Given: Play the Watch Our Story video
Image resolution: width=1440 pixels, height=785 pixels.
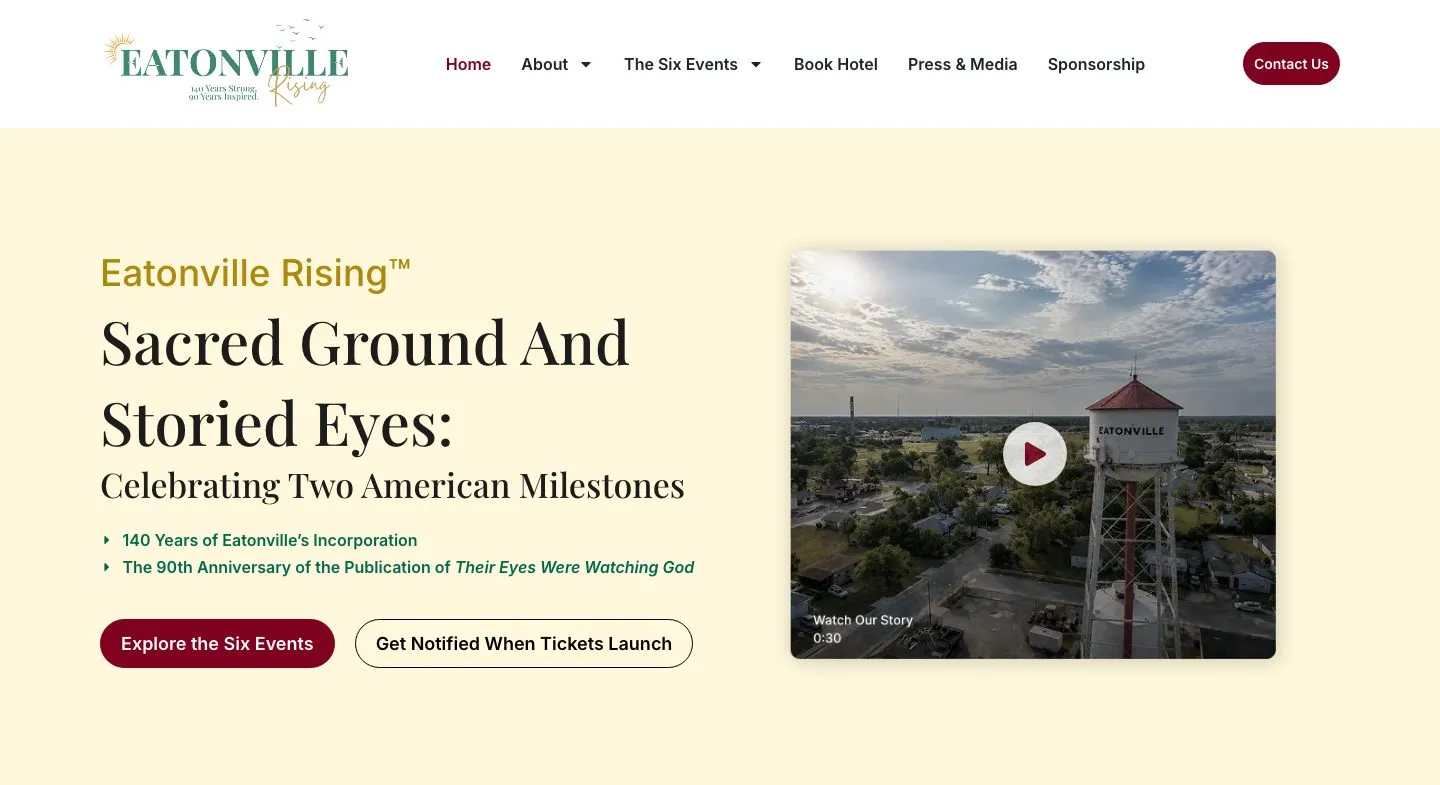Looking at the screenshot, I should coord(1034,454).
